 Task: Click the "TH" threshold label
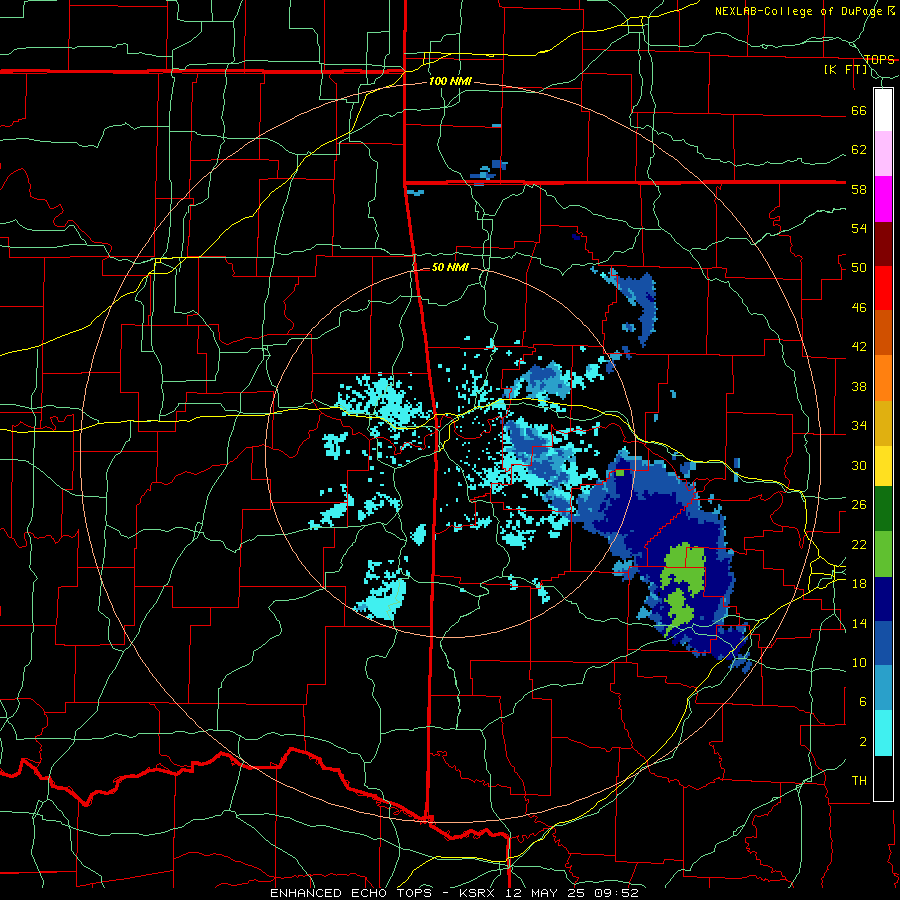(859, 781)
